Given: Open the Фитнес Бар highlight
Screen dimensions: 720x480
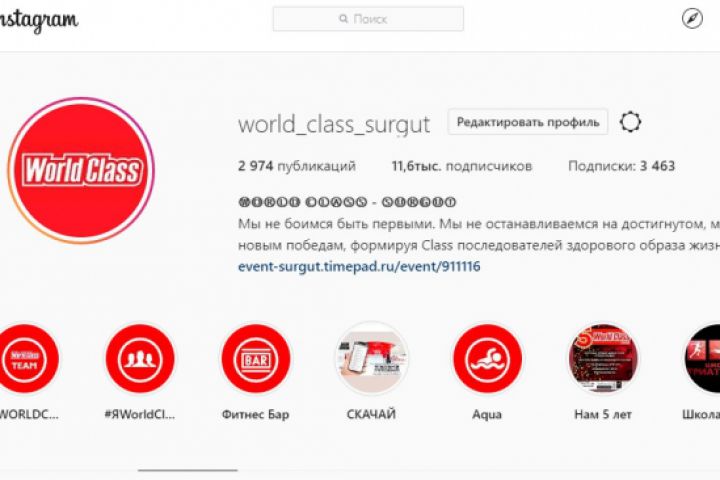Looking at the screenshot, I should pos(256,358).
